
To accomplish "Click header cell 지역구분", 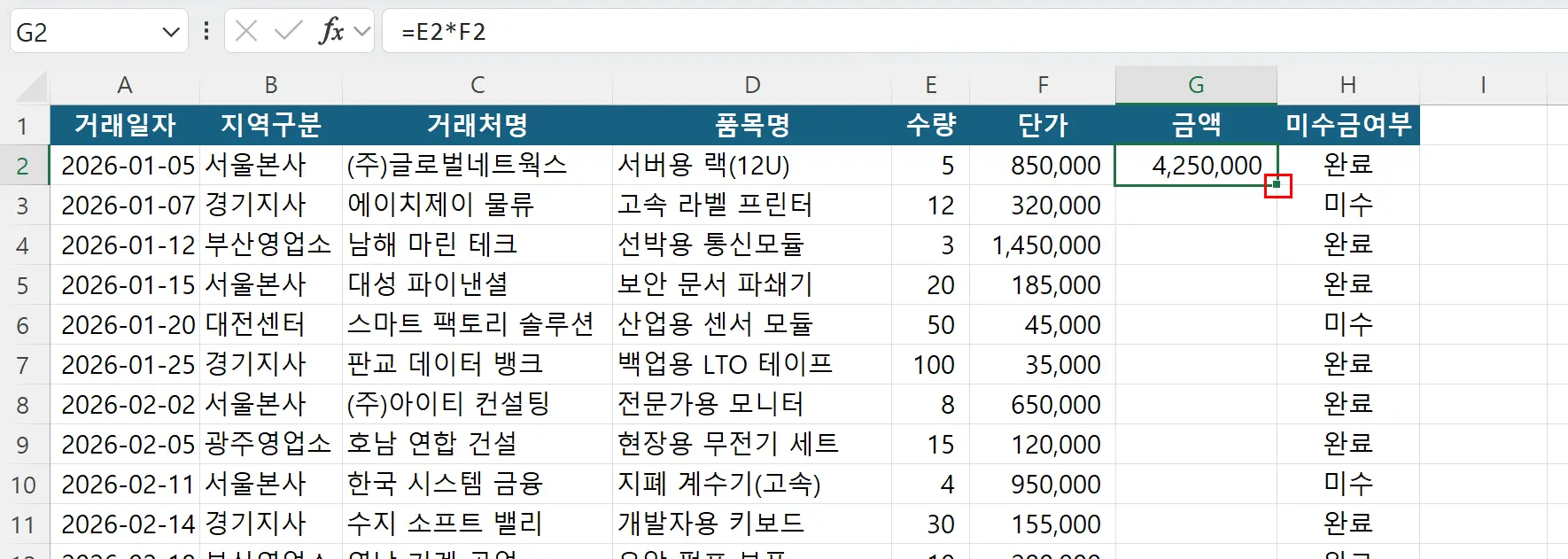I will pos(271,125).
